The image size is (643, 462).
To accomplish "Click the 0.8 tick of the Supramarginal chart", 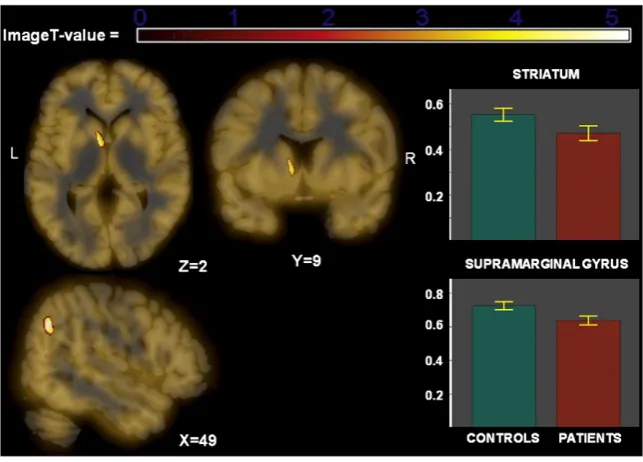I will pyautogui.click(x=434, y=294).
